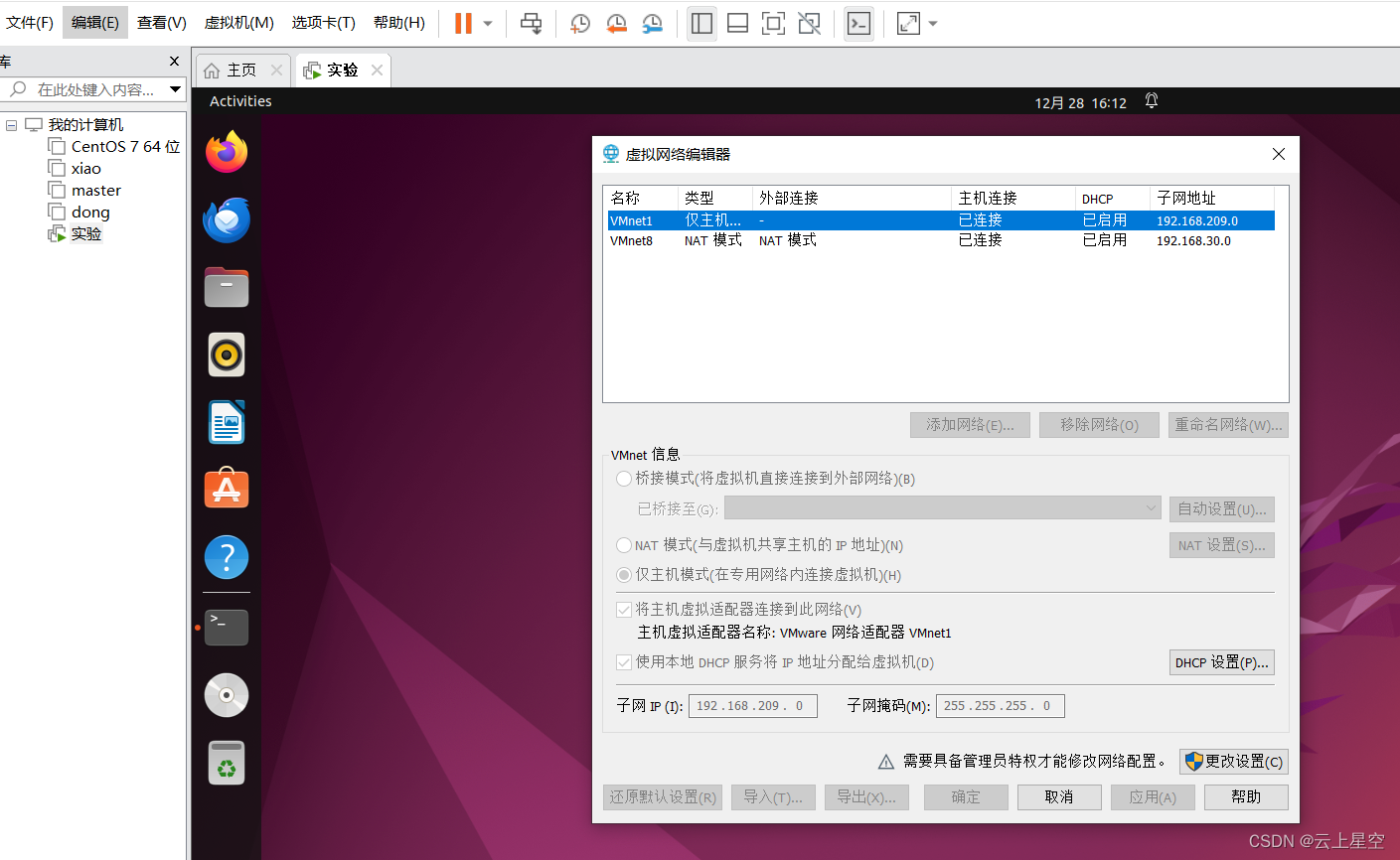Launch Firefox from the Ubuntu dock
Screen dimensions: 1400x860
226,152
